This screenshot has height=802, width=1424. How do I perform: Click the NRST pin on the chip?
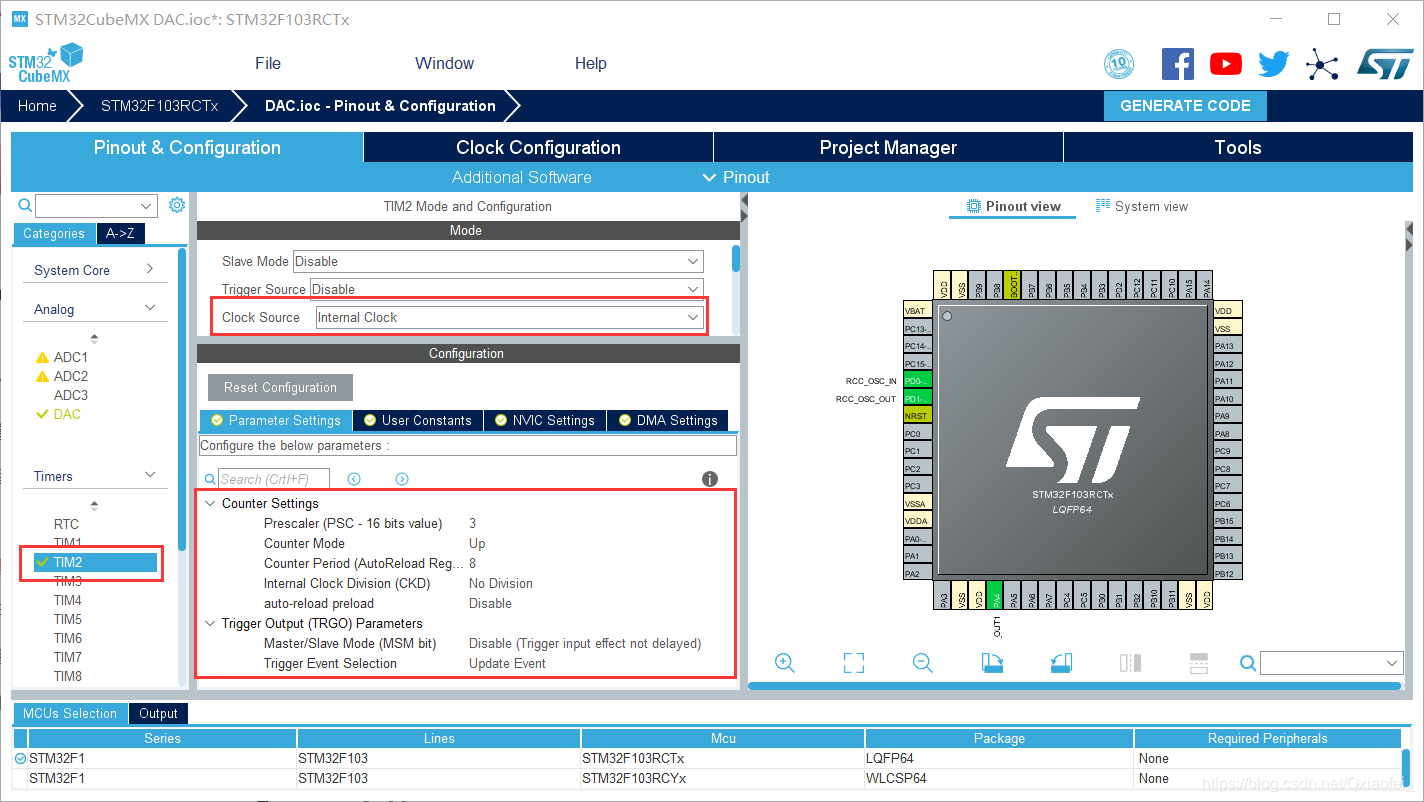[917, 415]
